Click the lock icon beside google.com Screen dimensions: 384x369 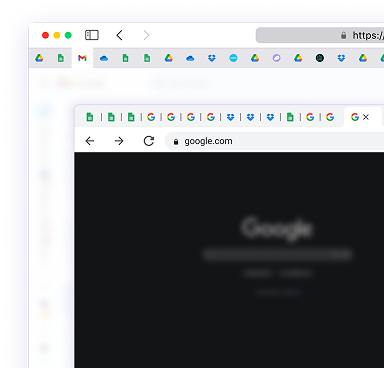(x=176, y=142)
